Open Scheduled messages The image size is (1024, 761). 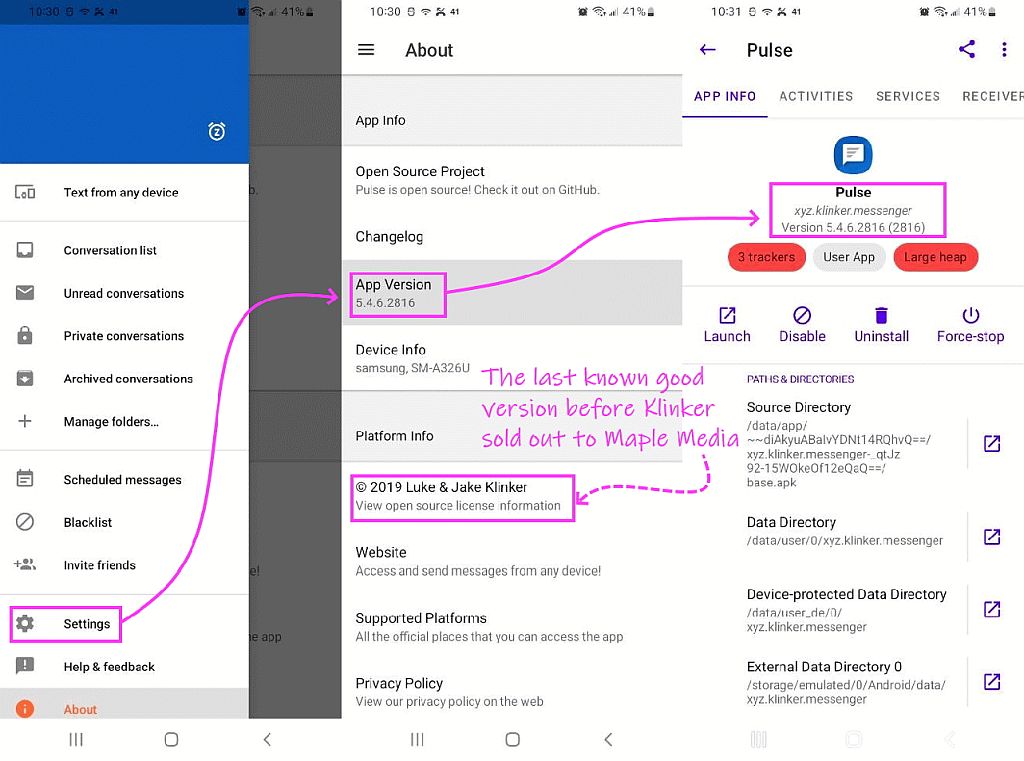tap(124, 479)
